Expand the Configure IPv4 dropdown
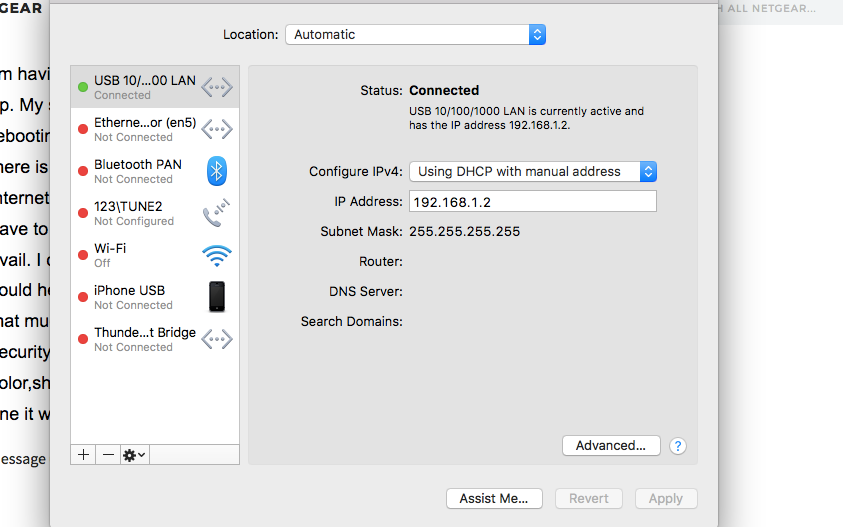 tap(533, 171)
